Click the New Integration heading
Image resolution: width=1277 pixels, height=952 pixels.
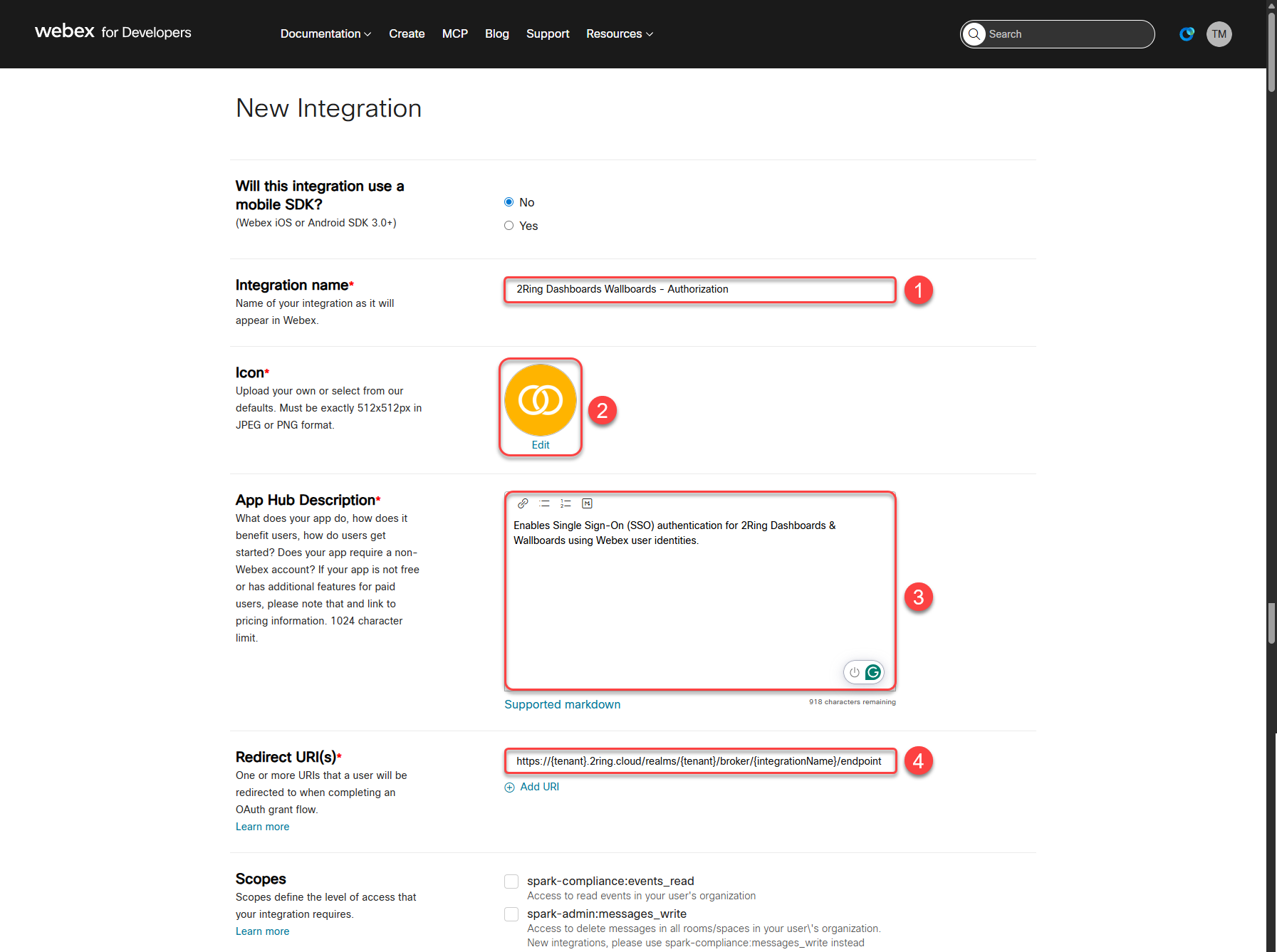tap(329, 108)
